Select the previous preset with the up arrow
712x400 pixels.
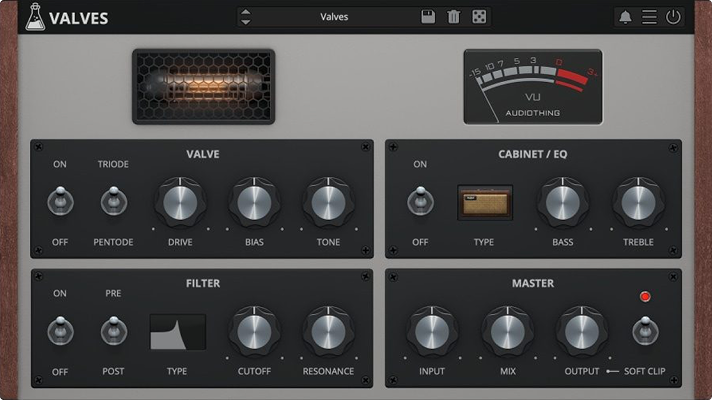pyautogui.click(x=246, y=12)
